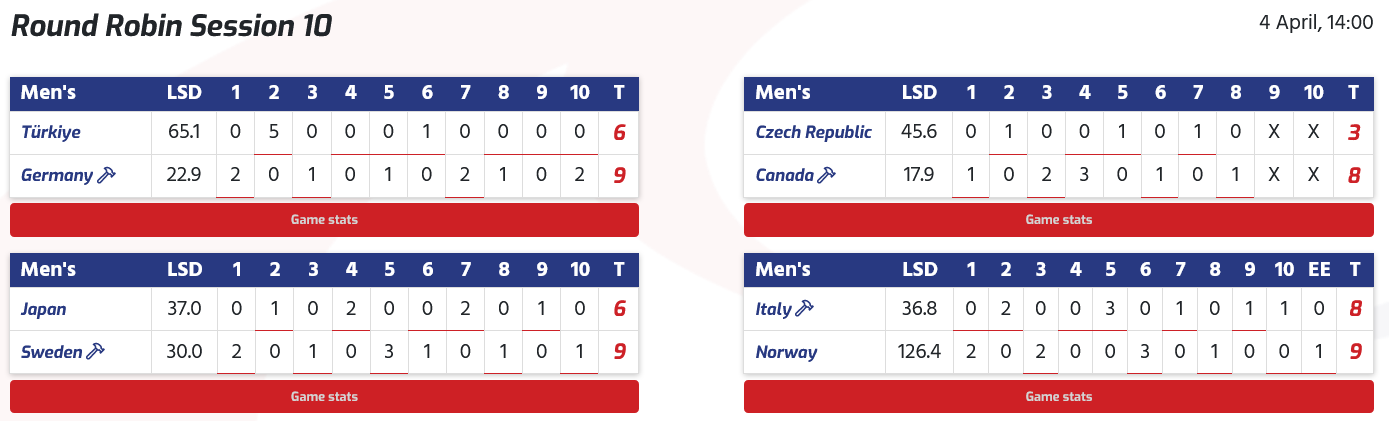
Task: Click the 4 April, 14:00 date text
Action: coord(1314,21)
